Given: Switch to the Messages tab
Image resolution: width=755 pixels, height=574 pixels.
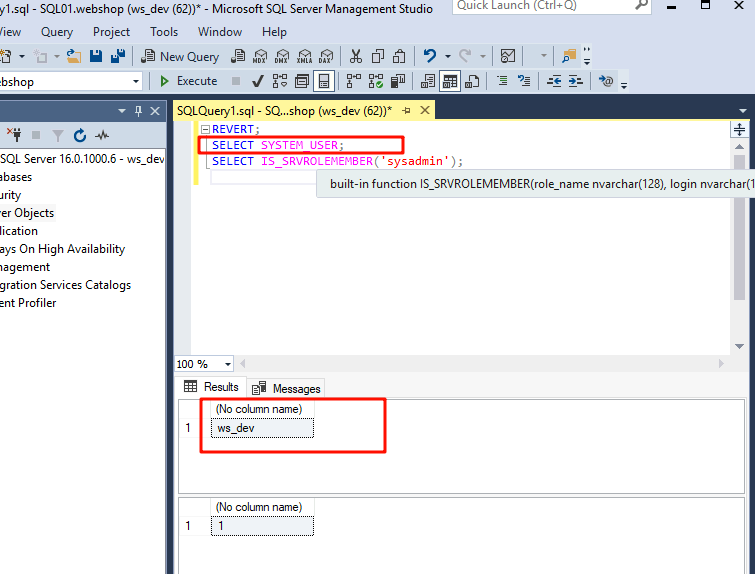Looking at the screenshot, I should pos(286,388).
